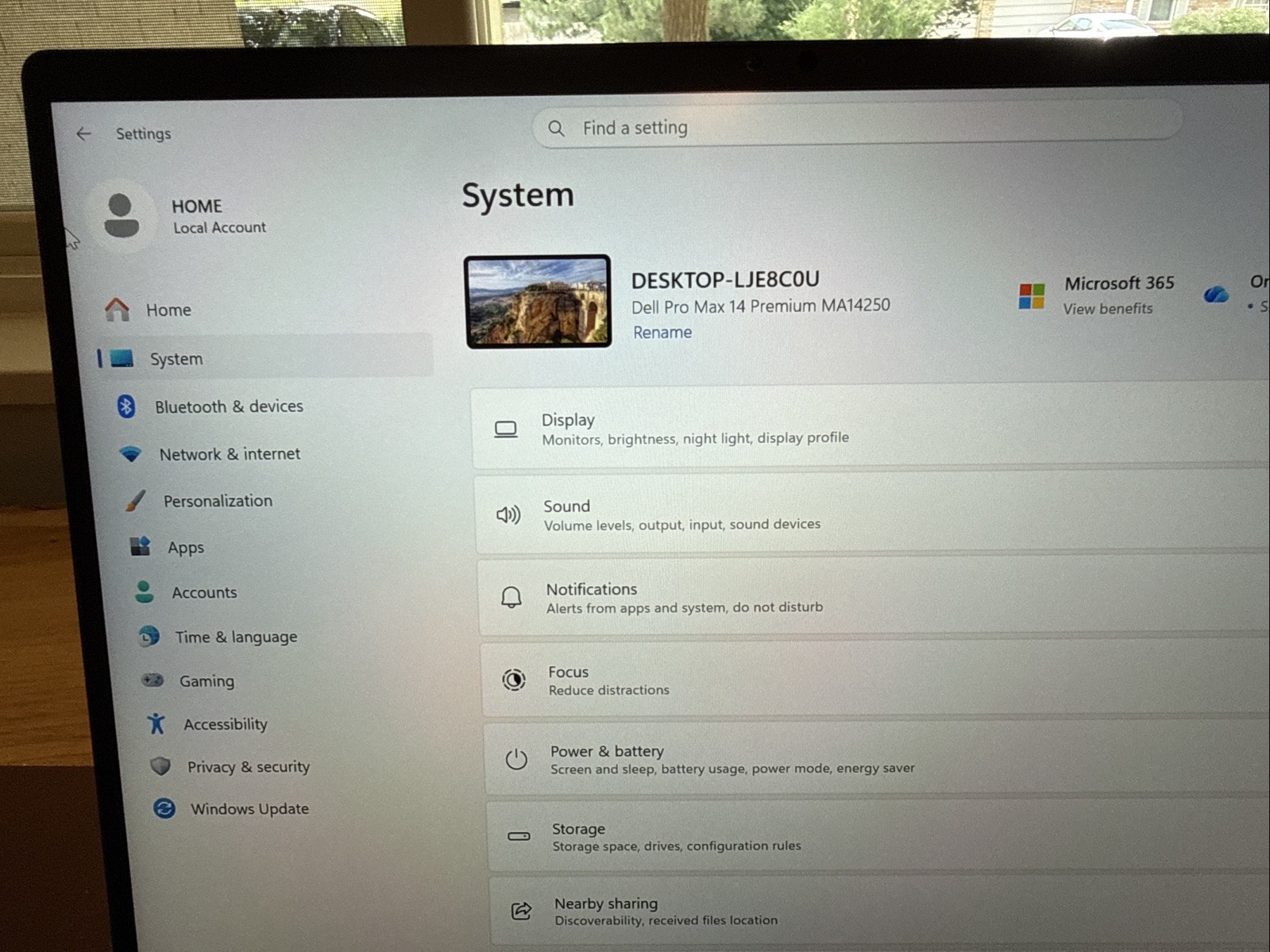The width and height of the screenshot is (1270, 952).
Task: Open Power & battery card
Action: pyautogui.click(x=877, y=758)
